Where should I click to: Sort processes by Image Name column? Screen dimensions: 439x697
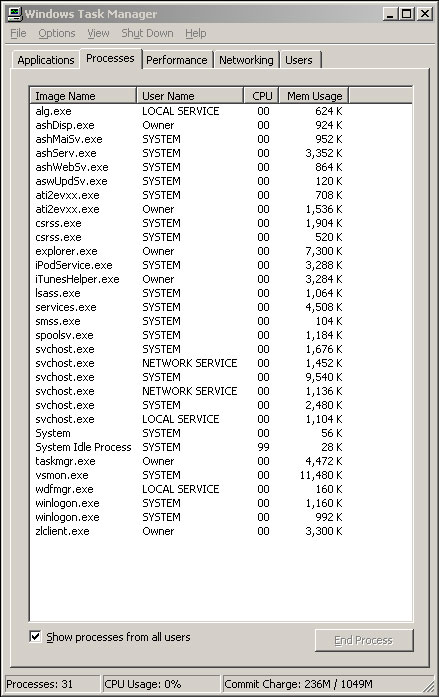tap(83, 96)
